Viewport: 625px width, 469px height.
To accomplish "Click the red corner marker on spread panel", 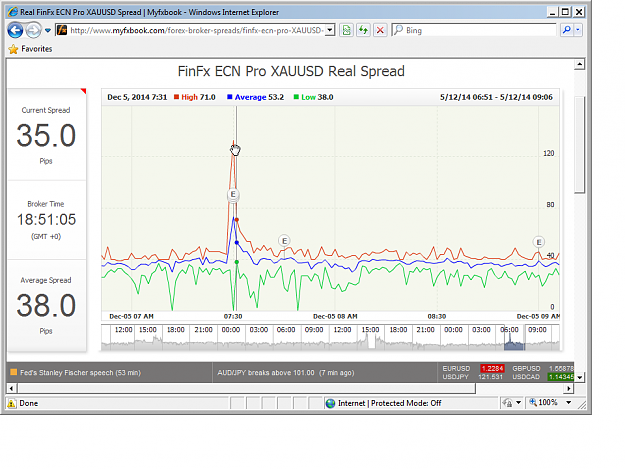I will tap(83, 91).
